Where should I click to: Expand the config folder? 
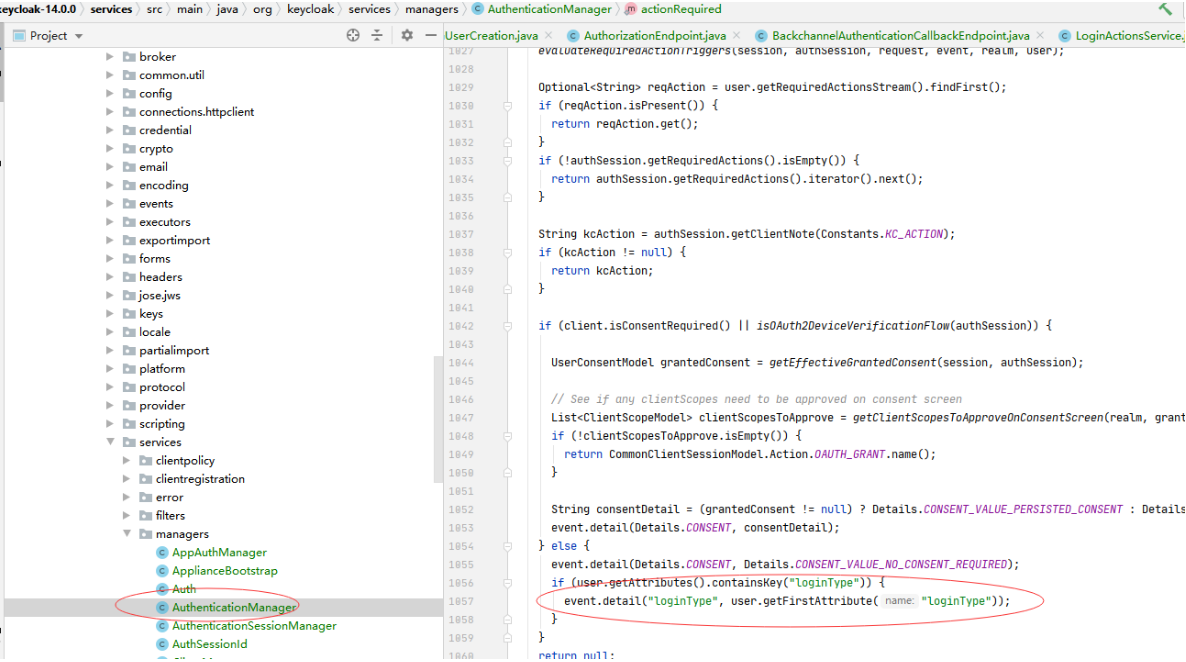[110, 93]
